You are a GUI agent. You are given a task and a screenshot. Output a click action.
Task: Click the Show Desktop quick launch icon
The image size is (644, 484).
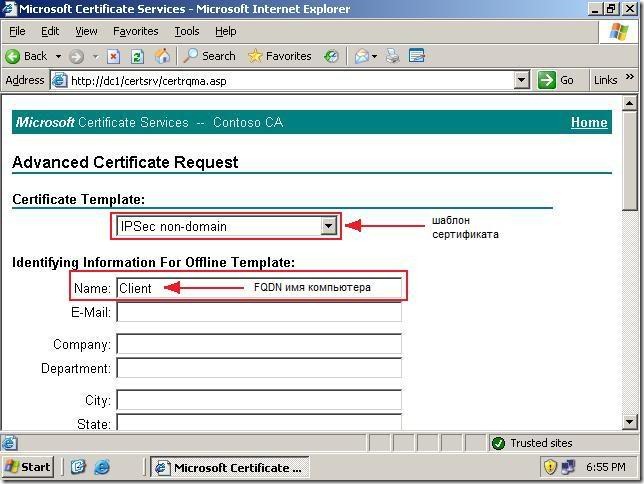78,467
